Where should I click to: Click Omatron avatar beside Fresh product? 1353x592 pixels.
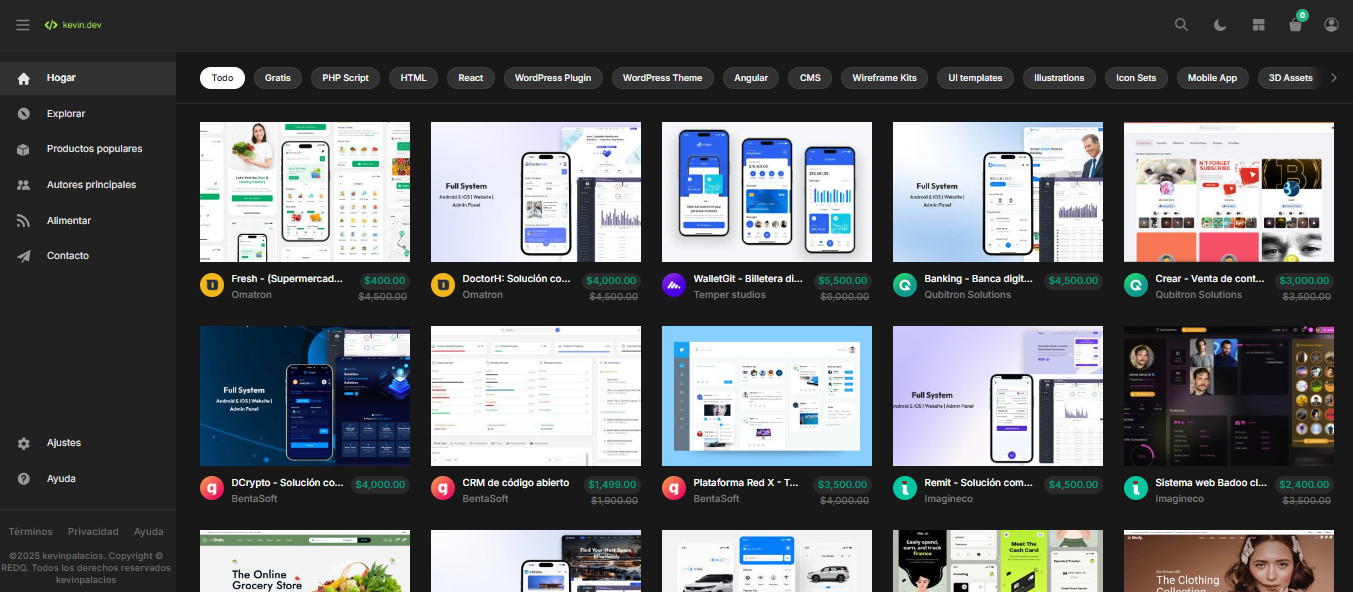[212, 286]
